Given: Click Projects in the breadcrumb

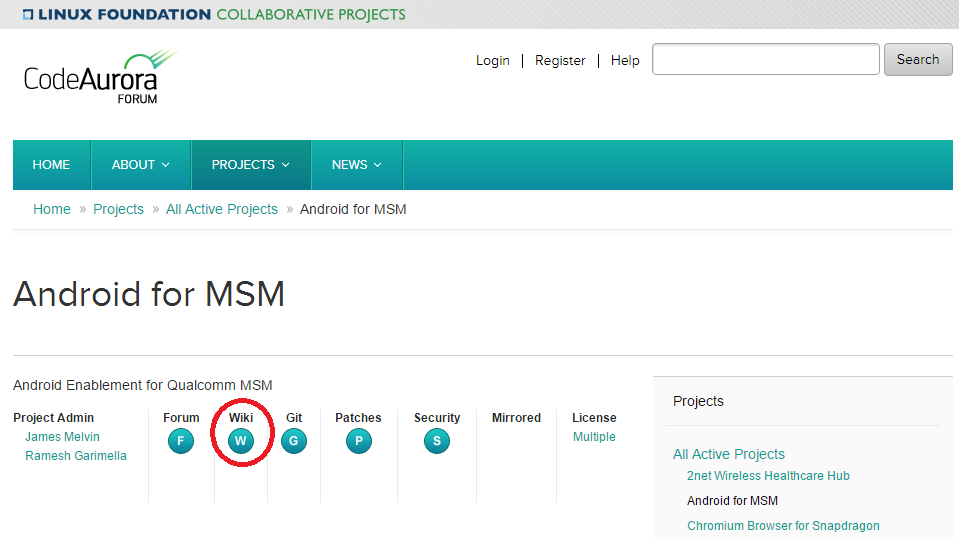Looking at the screenshot, I should point(118,209).
